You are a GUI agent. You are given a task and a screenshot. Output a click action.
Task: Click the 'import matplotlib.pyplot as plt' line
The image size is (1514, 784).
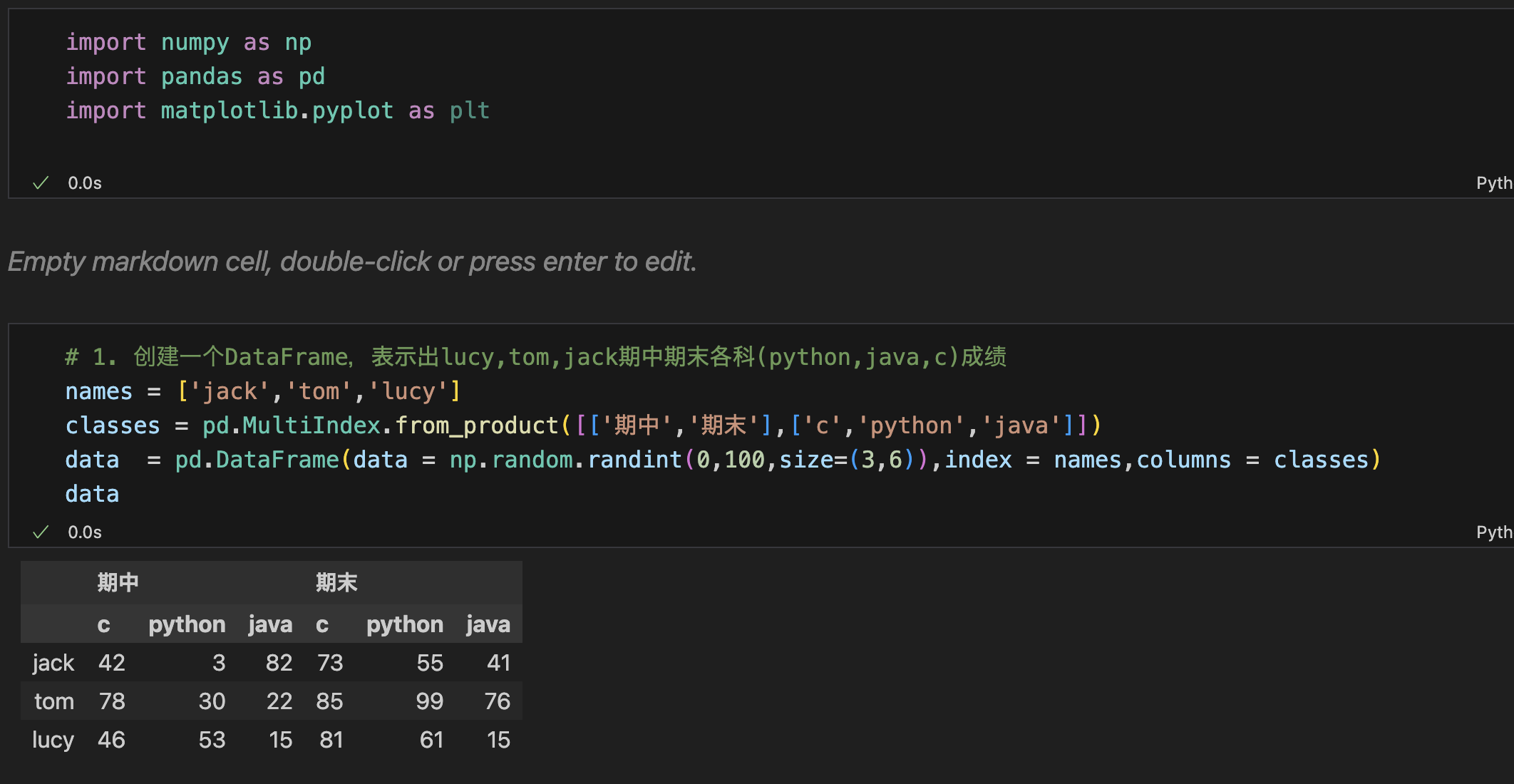278,110
